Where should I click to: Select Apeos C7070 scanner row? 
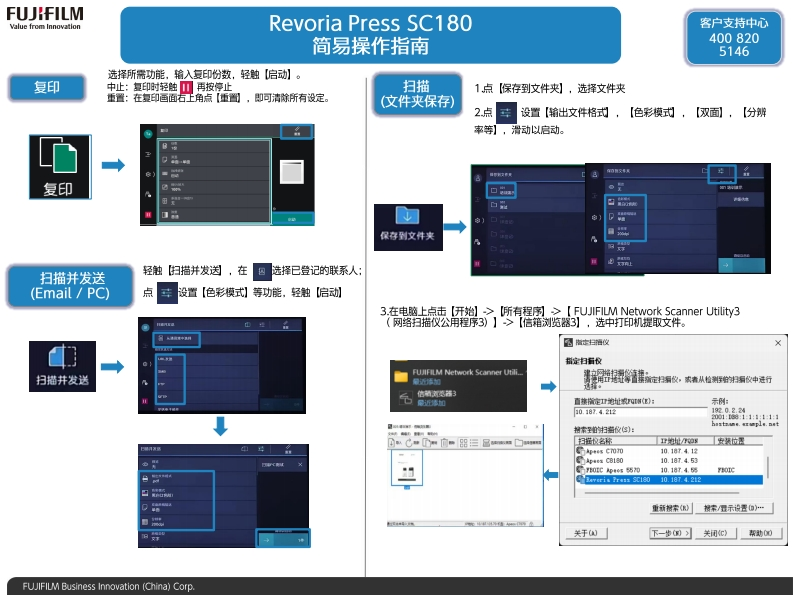point(669,451)
